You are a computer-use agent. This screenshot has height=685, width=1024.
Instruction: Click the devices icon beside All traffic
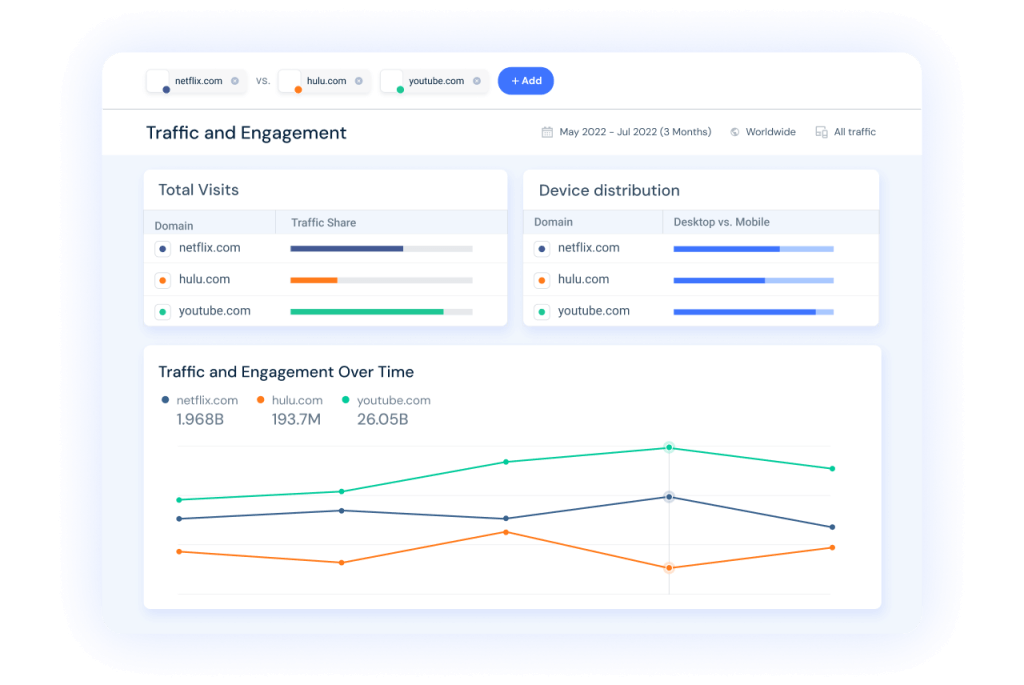(x=822, y=132)
